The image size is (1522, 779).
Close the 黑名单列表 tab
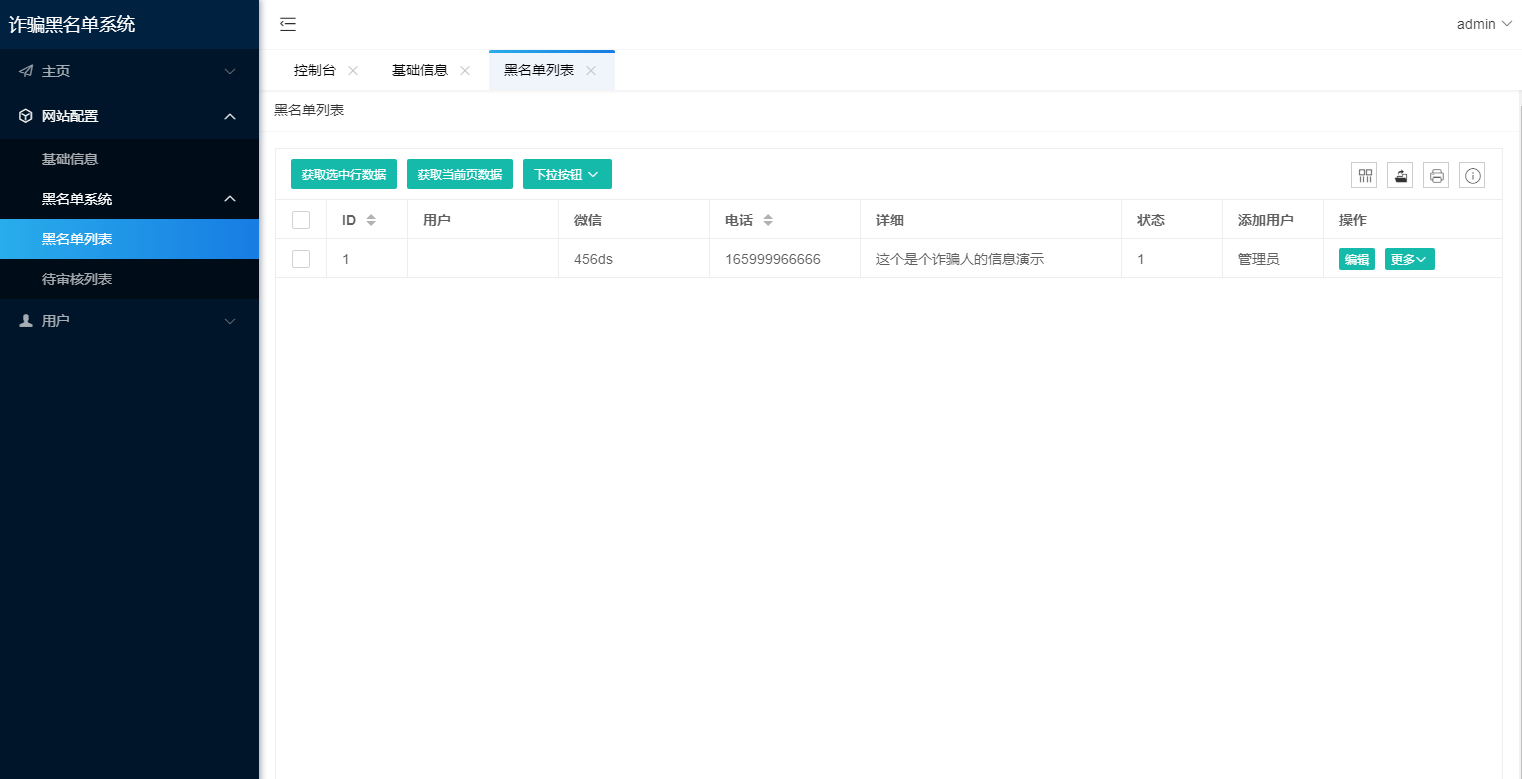tap(591, 71)
